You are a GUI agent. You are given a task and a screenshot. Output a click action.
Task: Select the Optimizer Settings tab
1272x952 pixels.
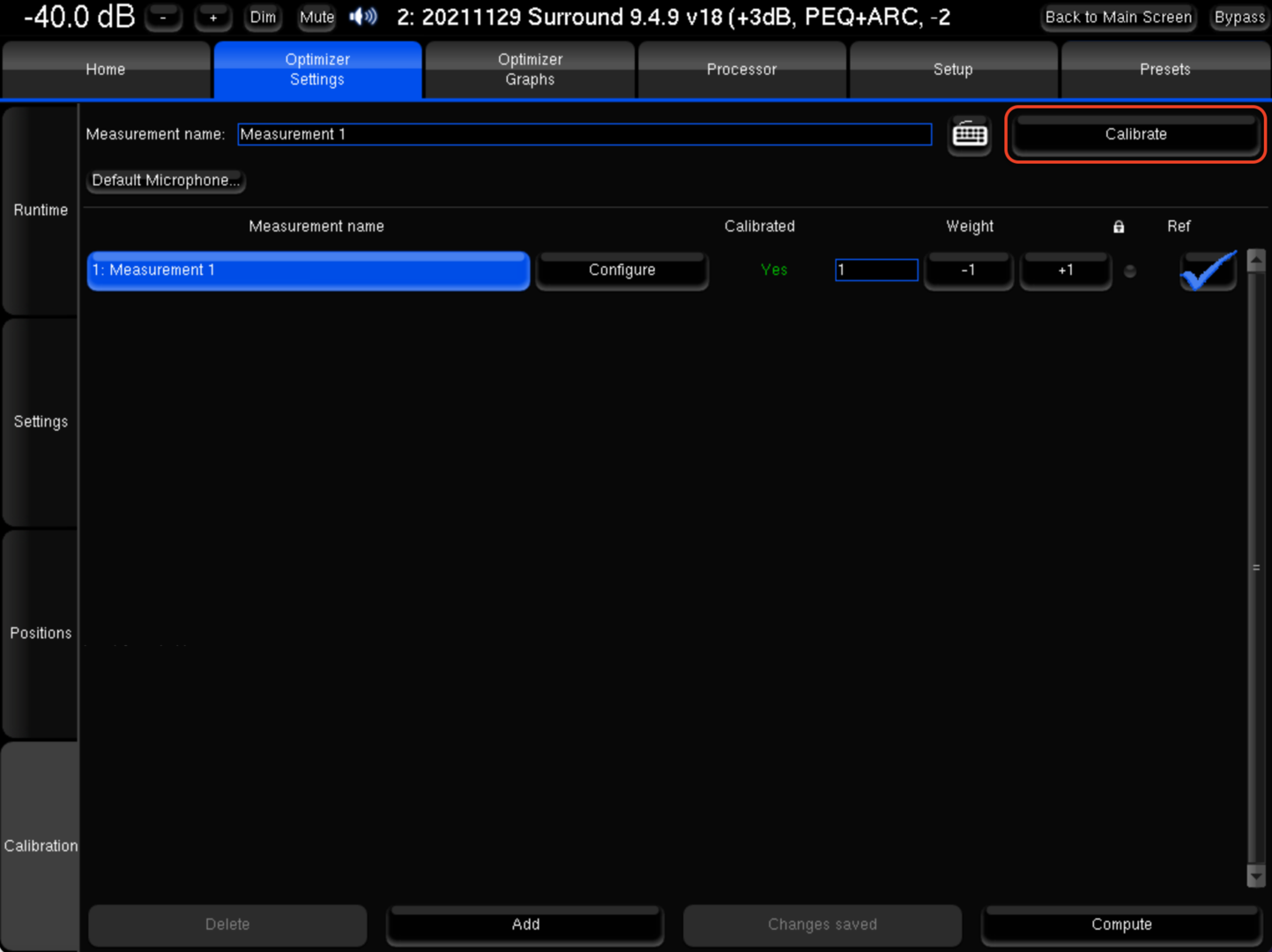(x=317, y=70)
